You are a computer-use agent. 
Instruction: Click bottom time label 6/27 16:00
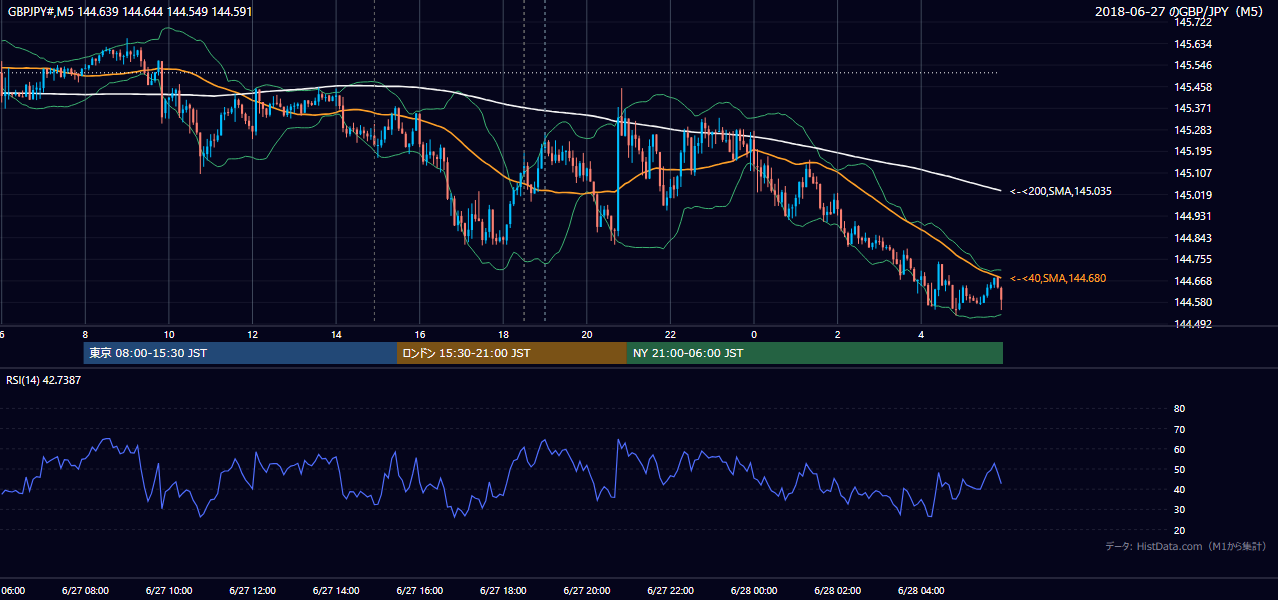(419, 591)
